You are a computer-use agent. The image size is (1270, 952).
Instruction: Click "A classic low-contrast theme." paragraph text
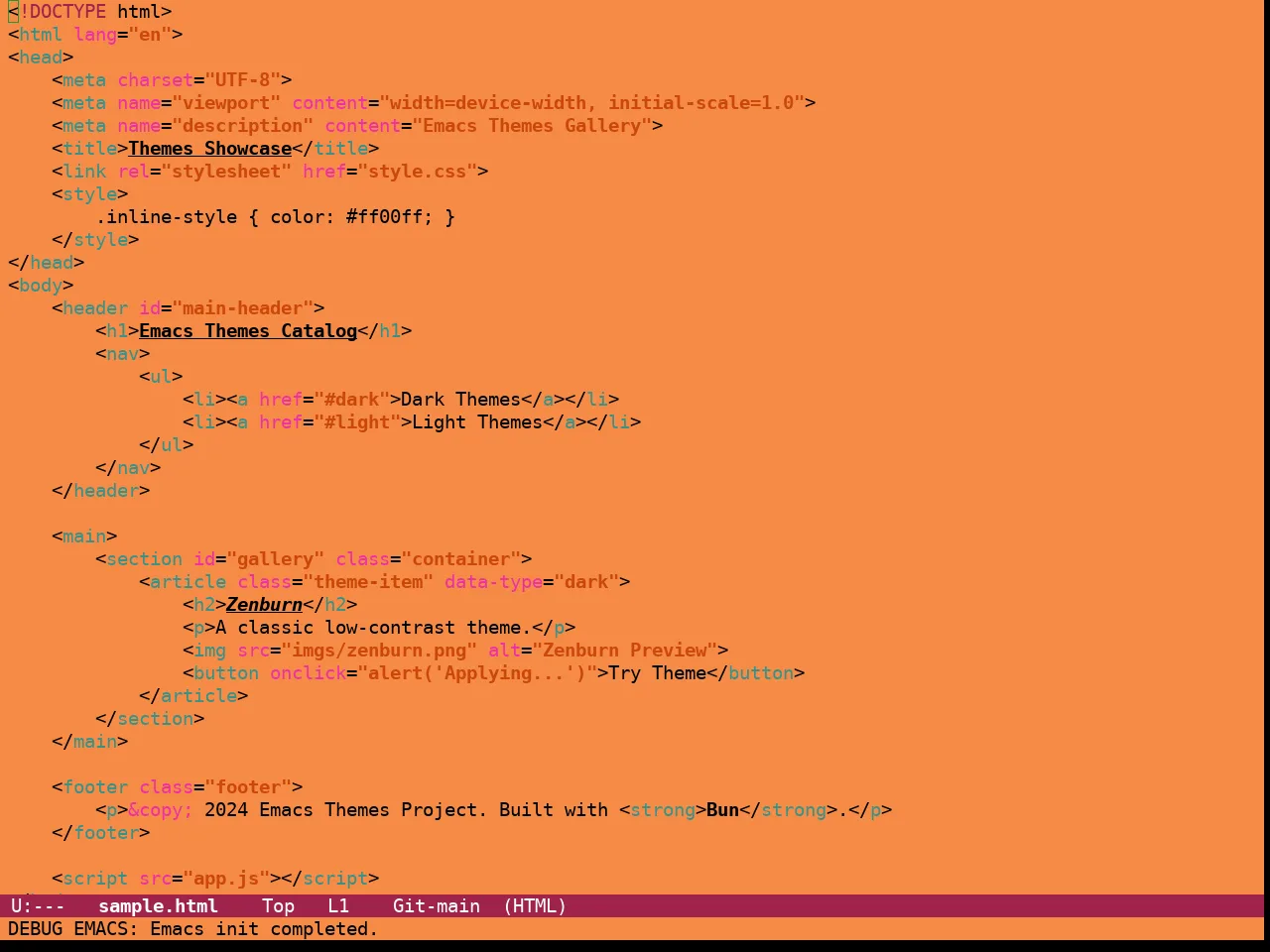pyautogui.click(x=374, y=628)
